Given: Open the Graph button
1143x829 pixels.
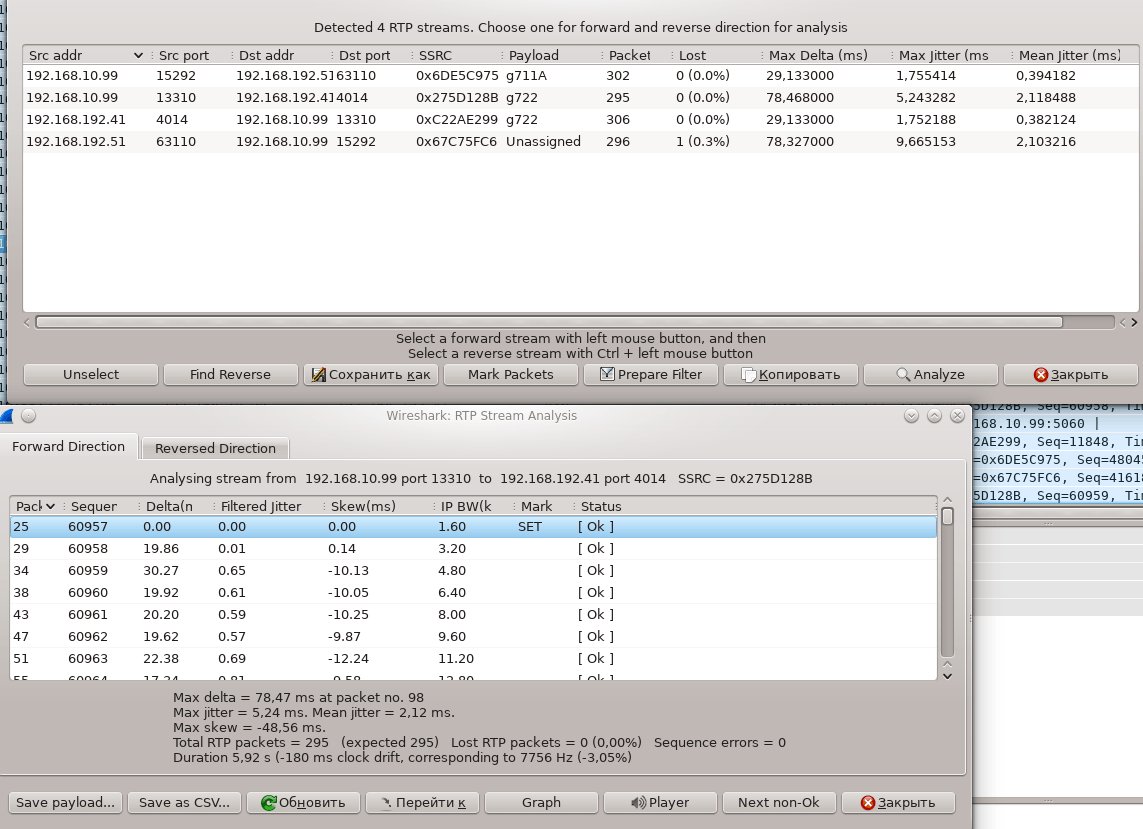Looking at the screenshot, I should 541,802.
